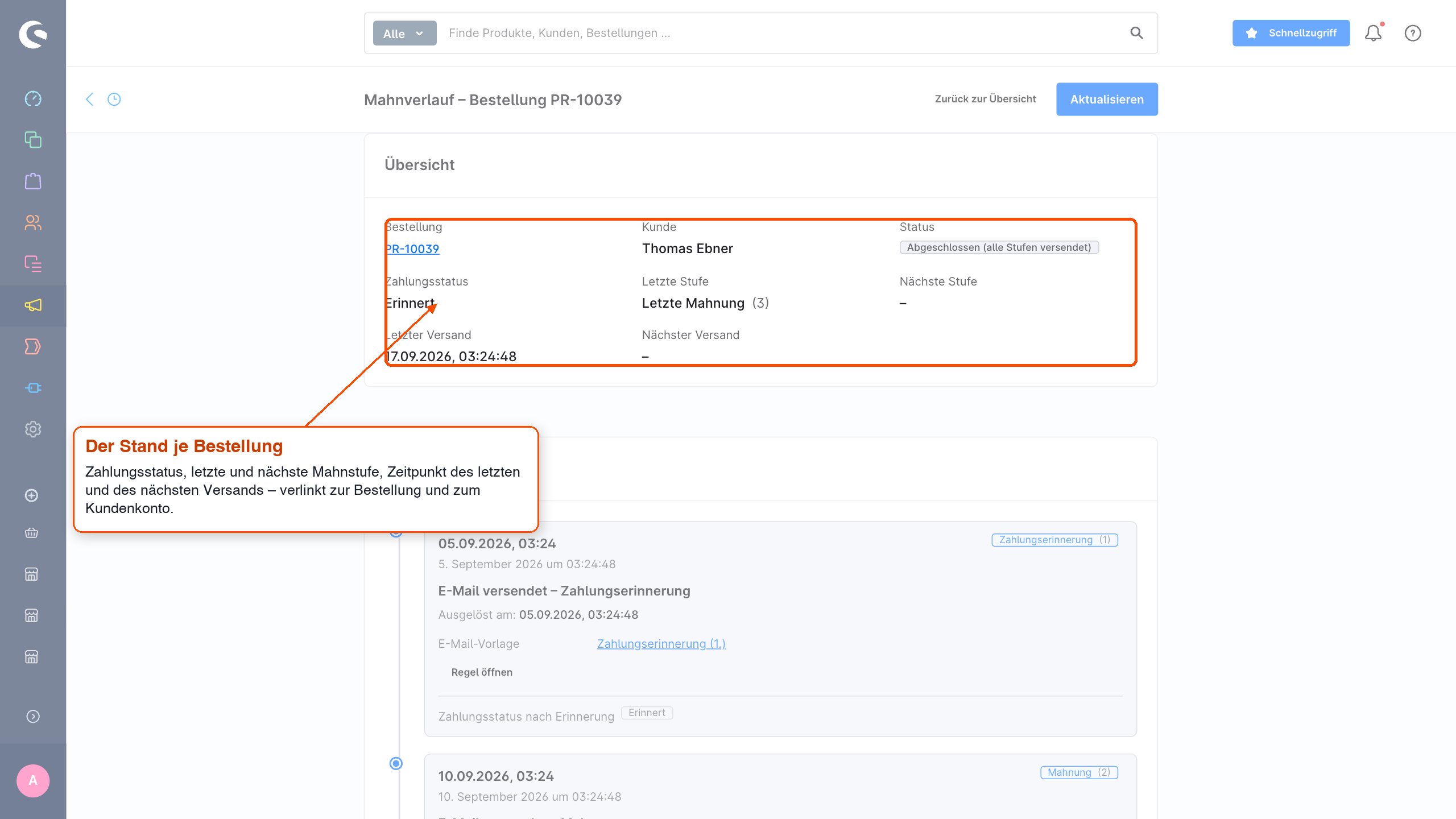Image resolution: width=1456 pixels, height=819 pixels.
Task: Open the basket sales channel icon
Action: click(x=32, y=533)
